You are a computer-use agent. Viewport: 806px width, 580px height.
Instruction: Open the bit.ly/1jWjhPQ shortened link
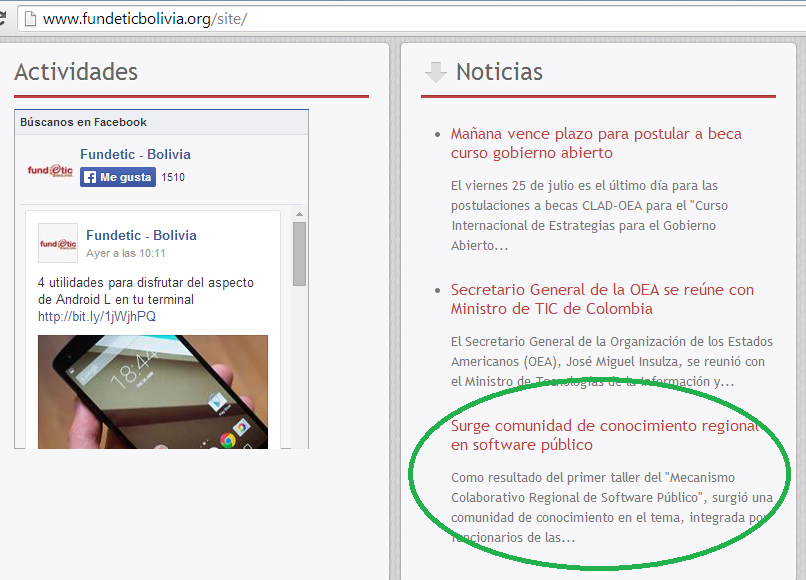(97, 316)
